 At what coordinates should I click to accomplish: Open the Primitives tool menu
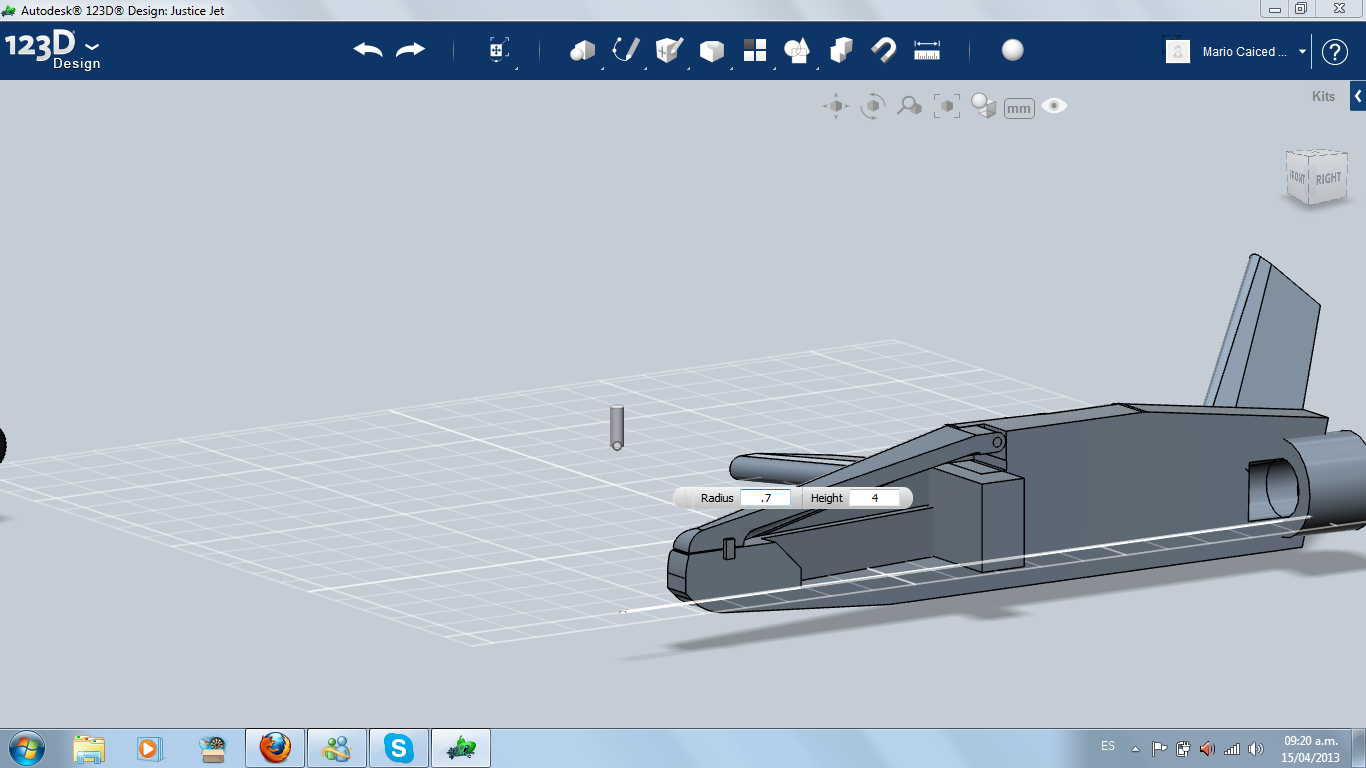pos(582,50)
